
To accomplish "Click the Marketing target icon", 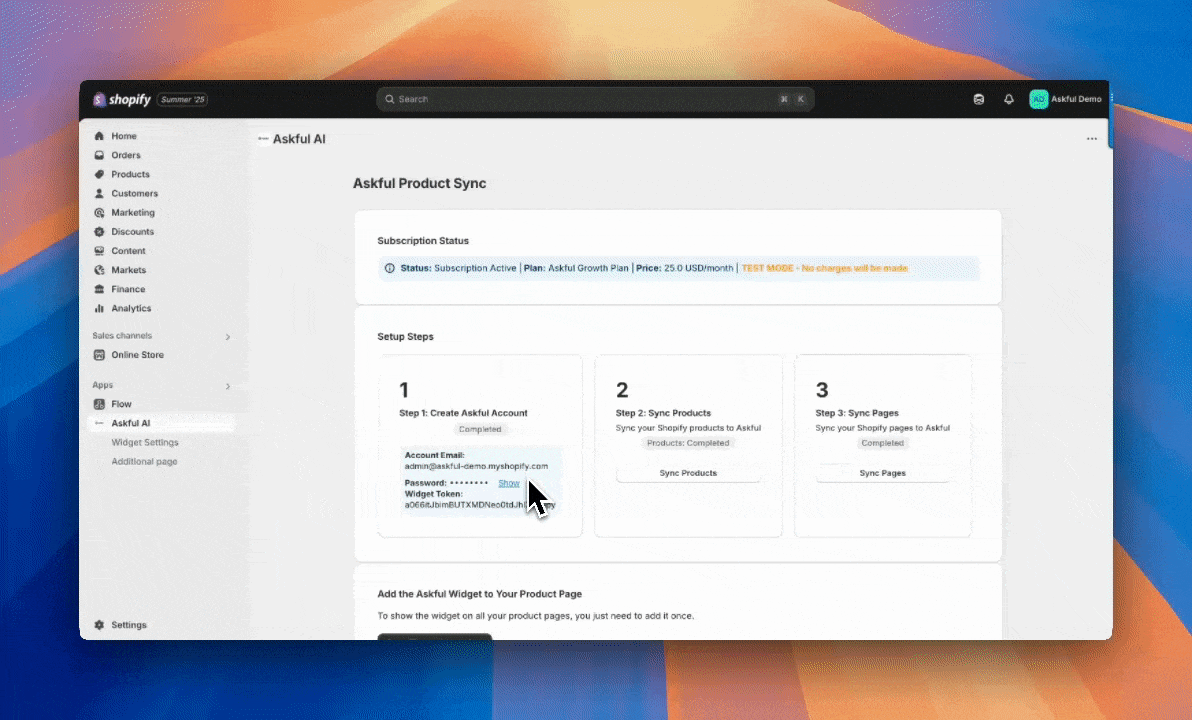I will point(99,213).
